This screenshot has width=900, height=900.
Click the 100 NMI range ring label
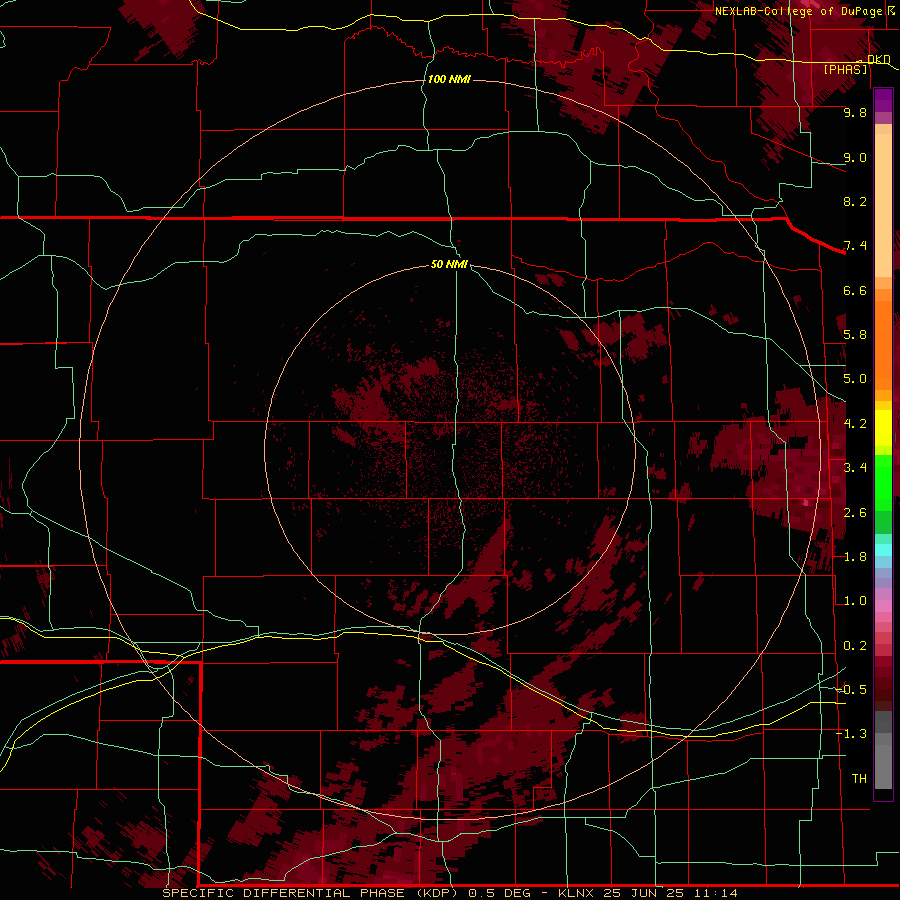tap(449, 79)
